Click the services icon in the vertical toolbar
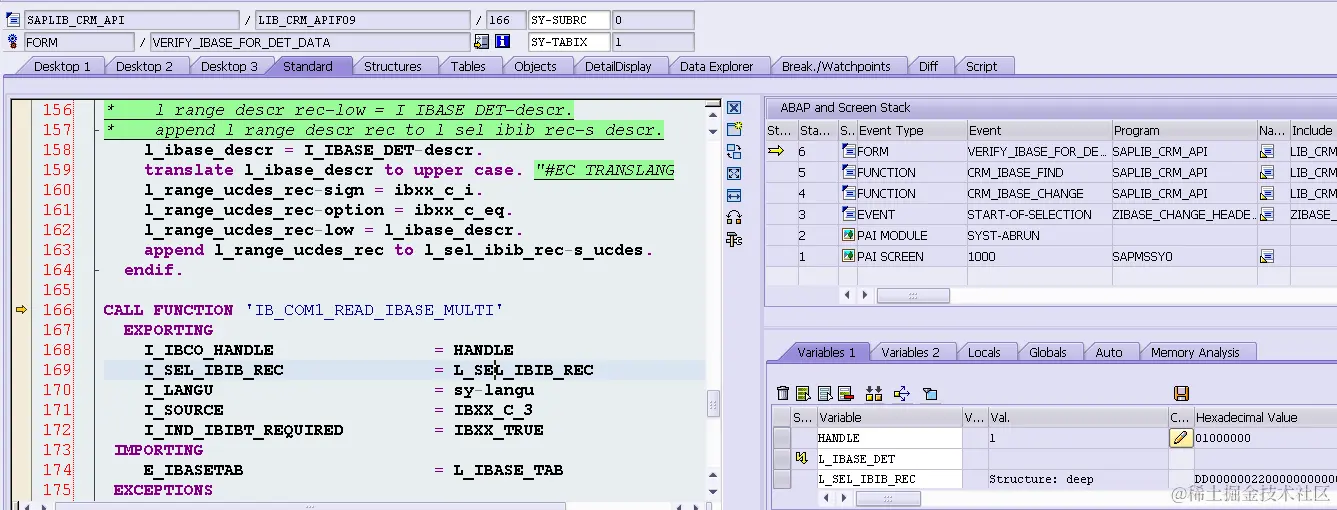The image size is (1337, 510). pyautogui.click(x=734, y=217)
